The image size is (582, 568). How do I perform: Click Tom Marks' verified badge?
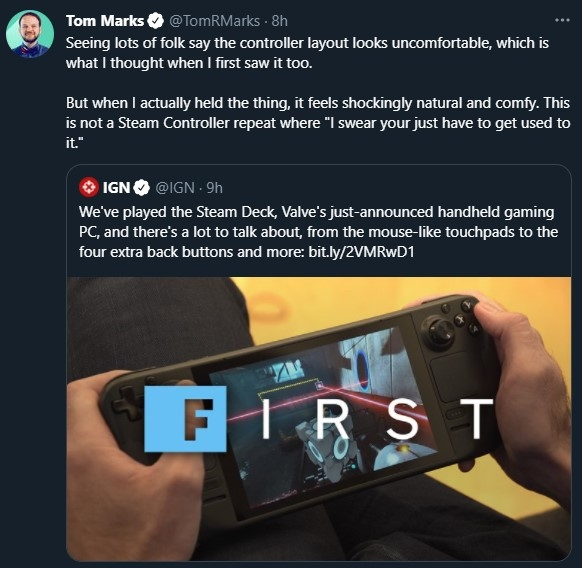(x=156, y=21)
